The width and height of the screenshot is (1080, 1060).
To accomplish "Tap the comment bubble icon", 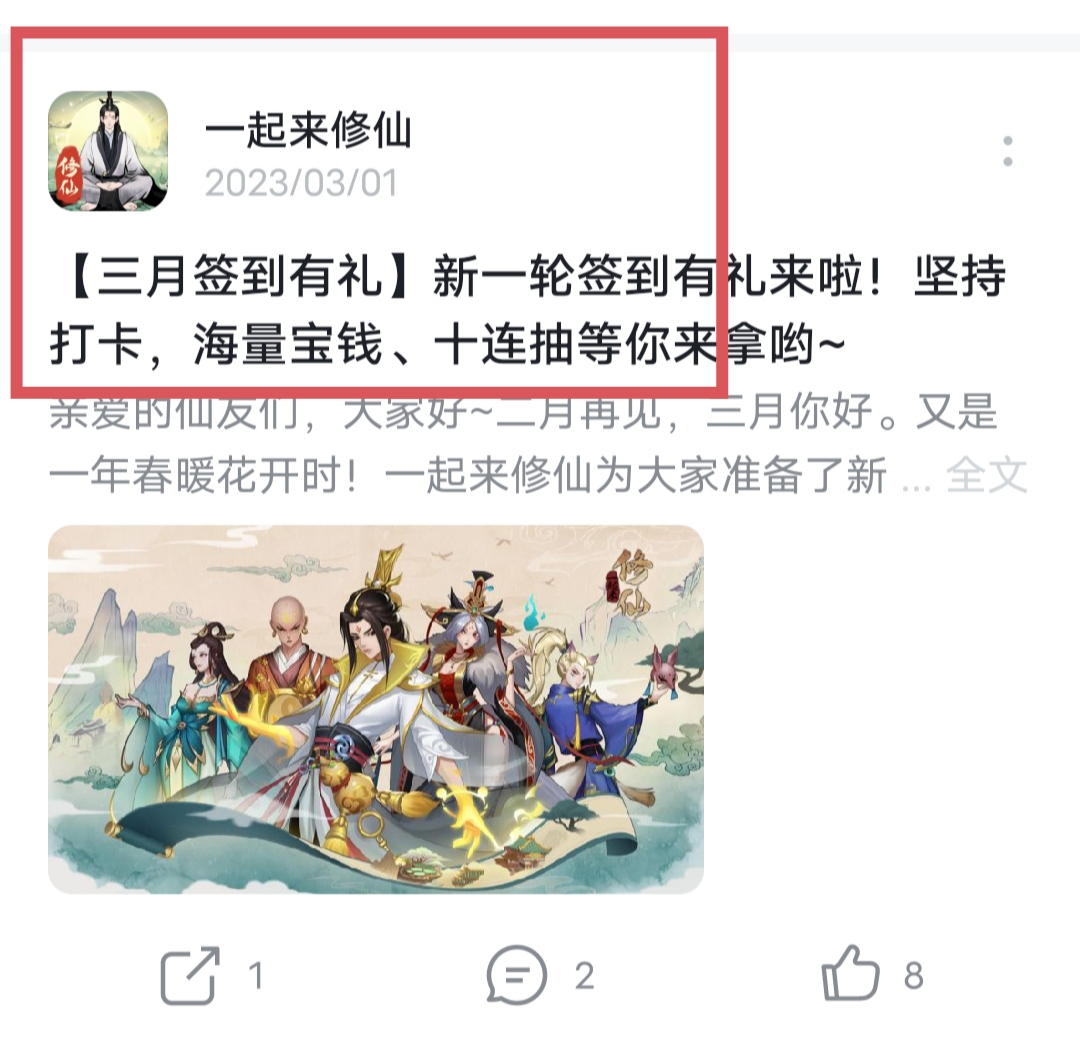I will pyautogui.click(x=516, y=975).
